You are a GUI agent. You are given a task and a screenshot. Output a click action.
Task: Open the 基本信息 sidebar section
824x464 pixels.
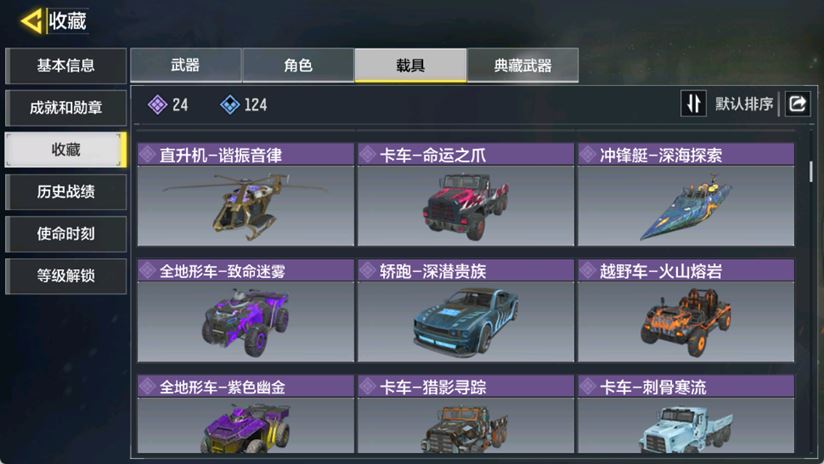pyautogui.click(x=66, y=66)
